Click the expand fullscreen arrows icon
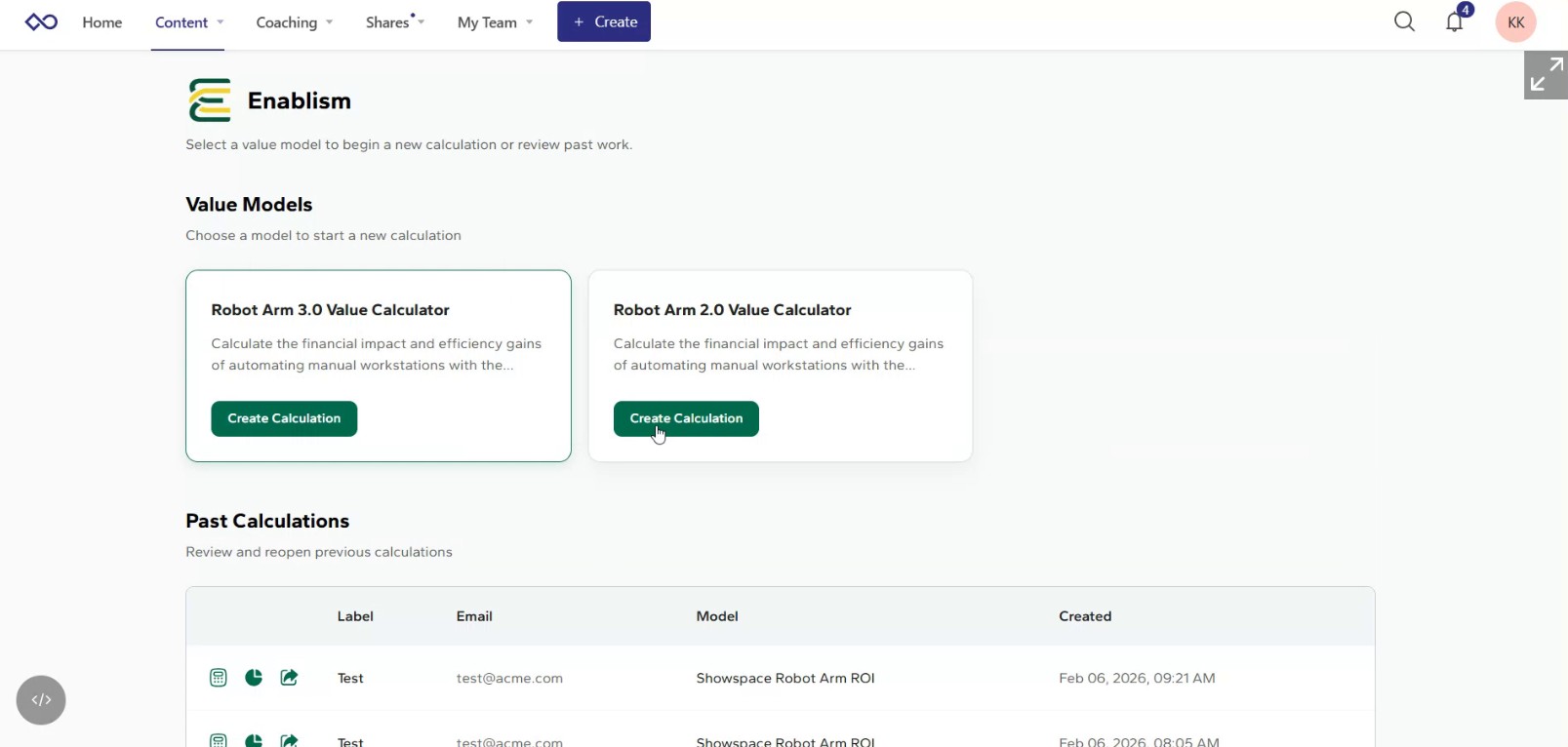 coord(1546,75)
